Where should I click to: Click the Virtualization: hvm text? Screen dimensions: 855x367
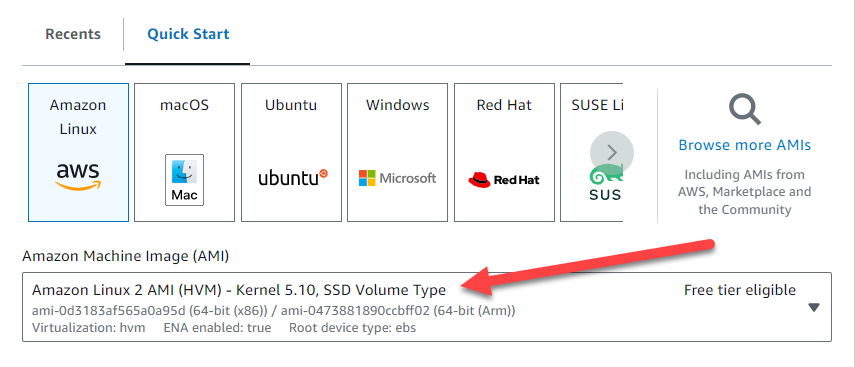[89, 328]
